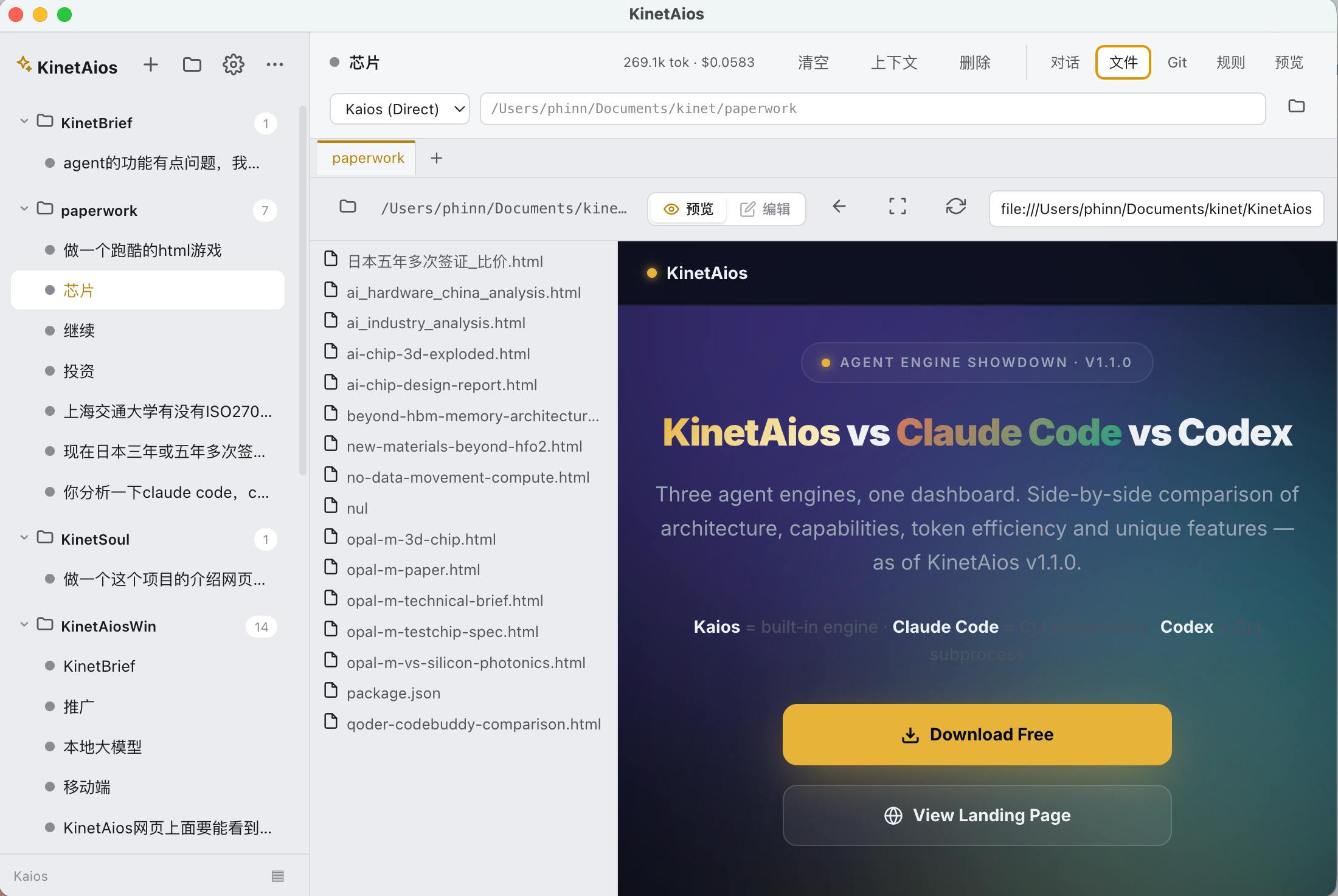Click the KinetAios sparkle logo
The height and width of the screenshot is (896, 1338).
24,64
